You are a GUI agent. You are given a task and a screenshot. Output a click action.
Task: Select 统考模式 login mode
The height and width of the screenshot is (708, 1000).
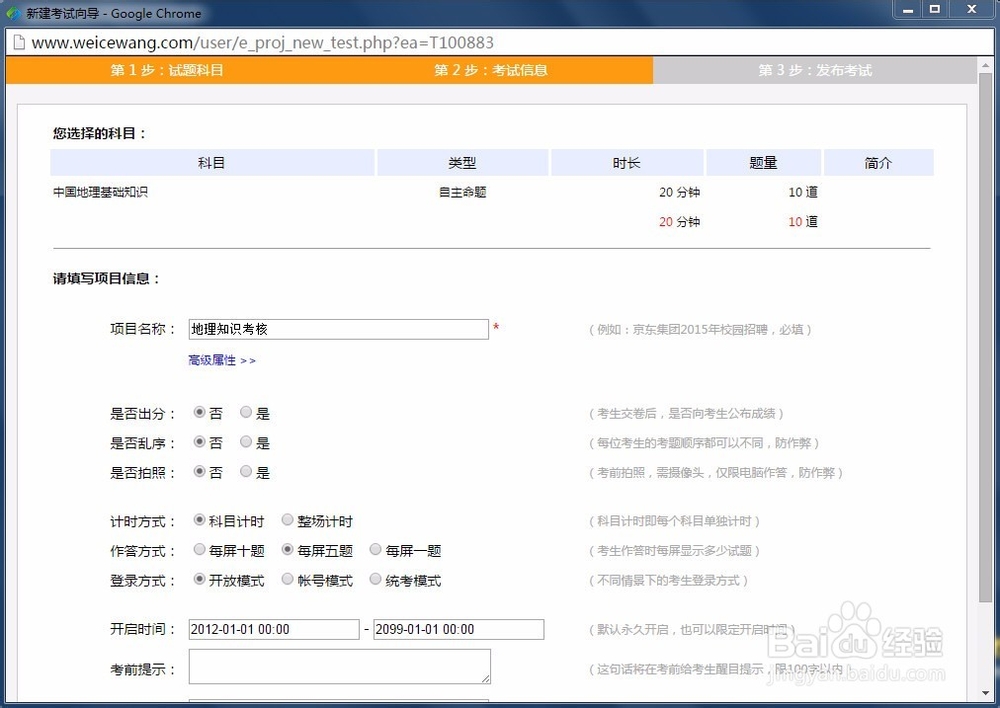point(376,580)
